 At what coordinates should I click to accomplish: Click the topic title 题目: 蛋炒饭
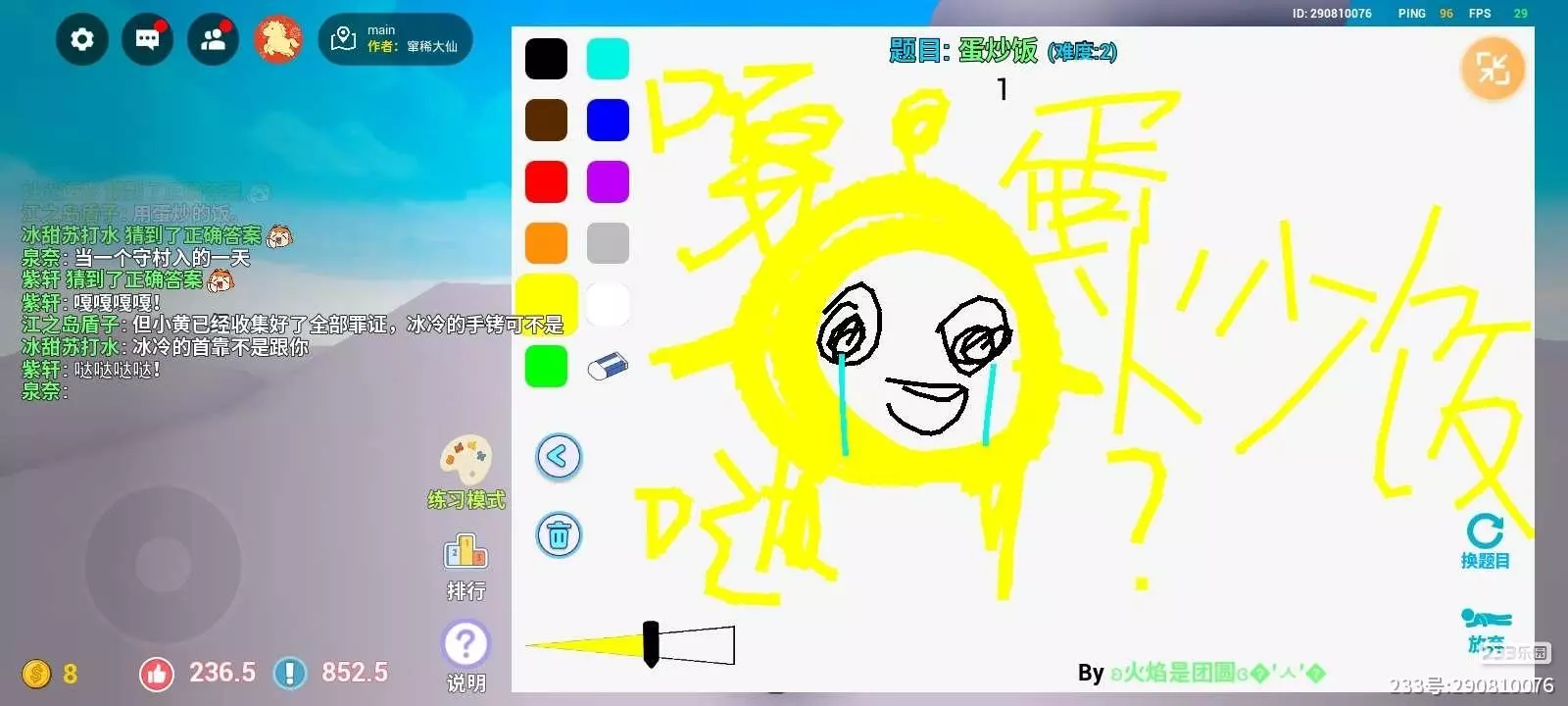pyautogui.click(x=963, y=51)
